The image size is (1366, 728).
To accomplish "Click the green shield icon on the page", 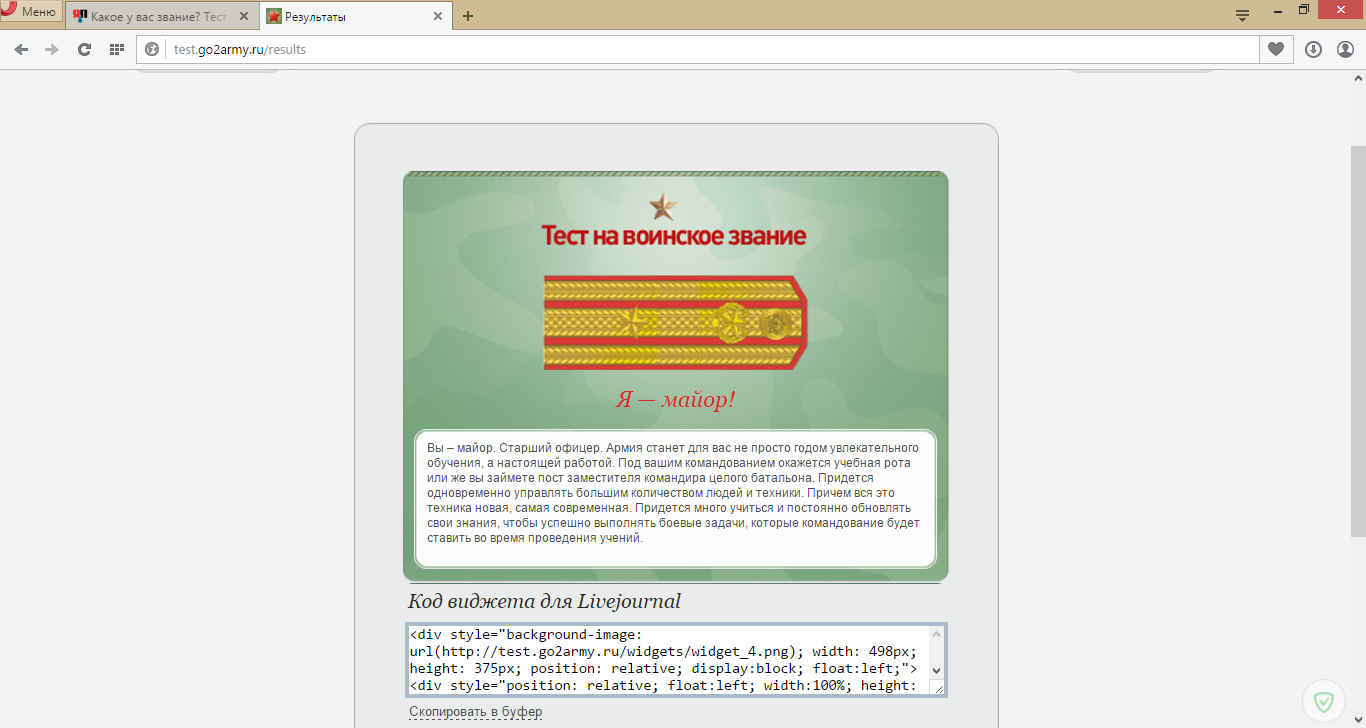I will (1324, 702).
